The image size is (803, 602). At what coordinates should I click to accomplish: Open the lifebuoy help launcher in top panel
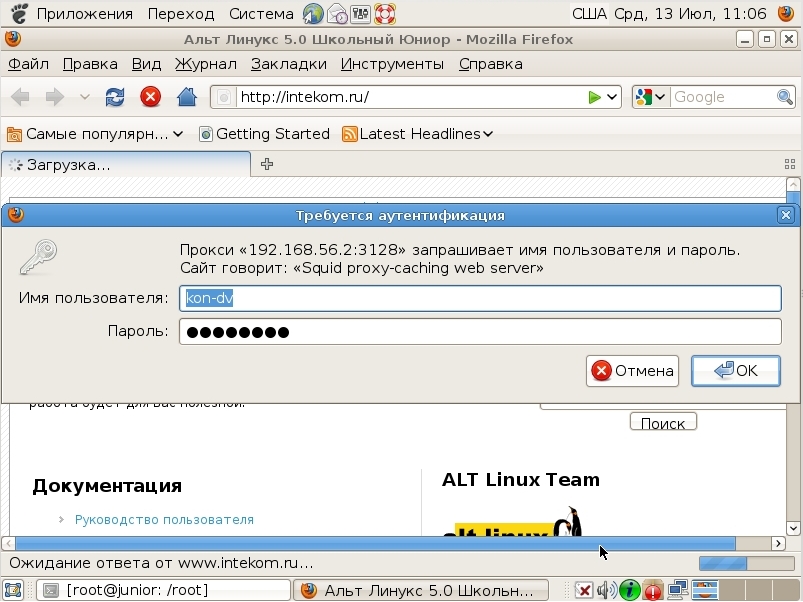[x=385, y=13]
